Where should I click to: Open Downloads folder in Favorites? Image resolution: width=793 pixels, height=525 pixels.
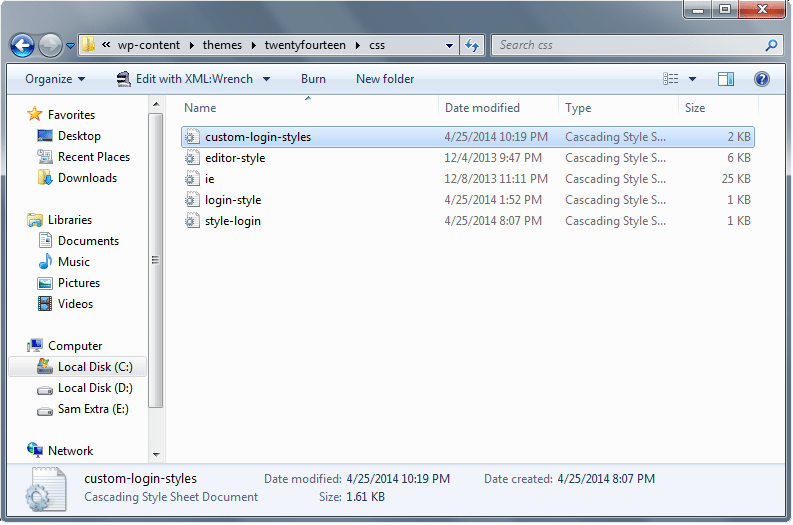click(x=87, y=178)
